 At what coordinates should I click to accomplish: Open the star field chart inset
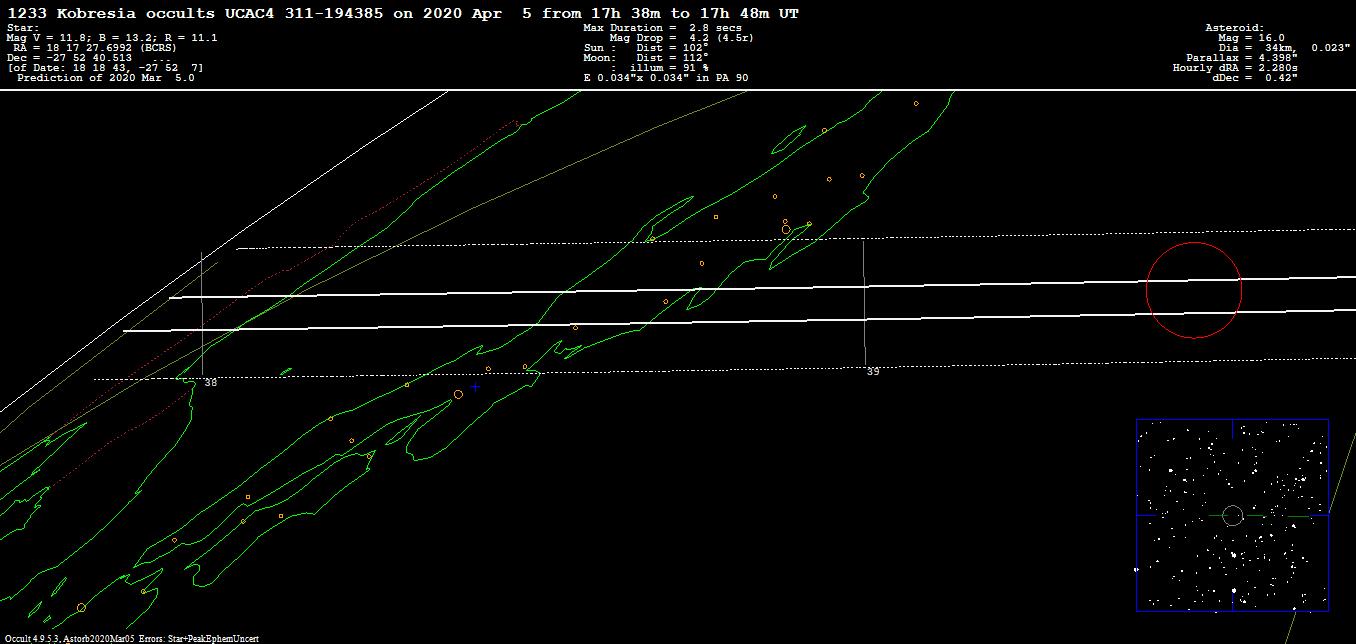tap(1232, 514)
